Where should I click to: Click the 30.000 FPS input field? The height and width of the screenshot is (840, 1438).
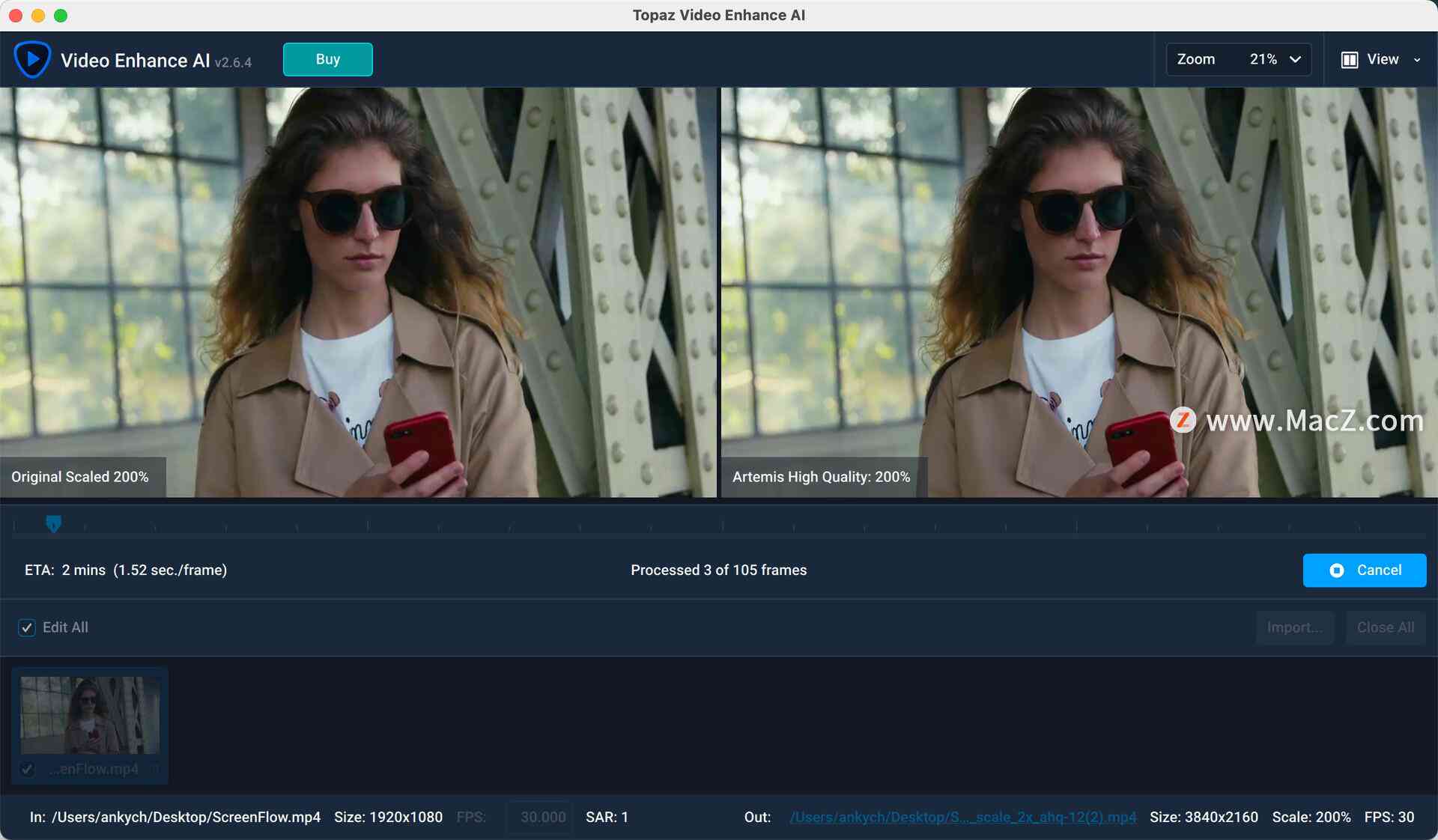540,817
